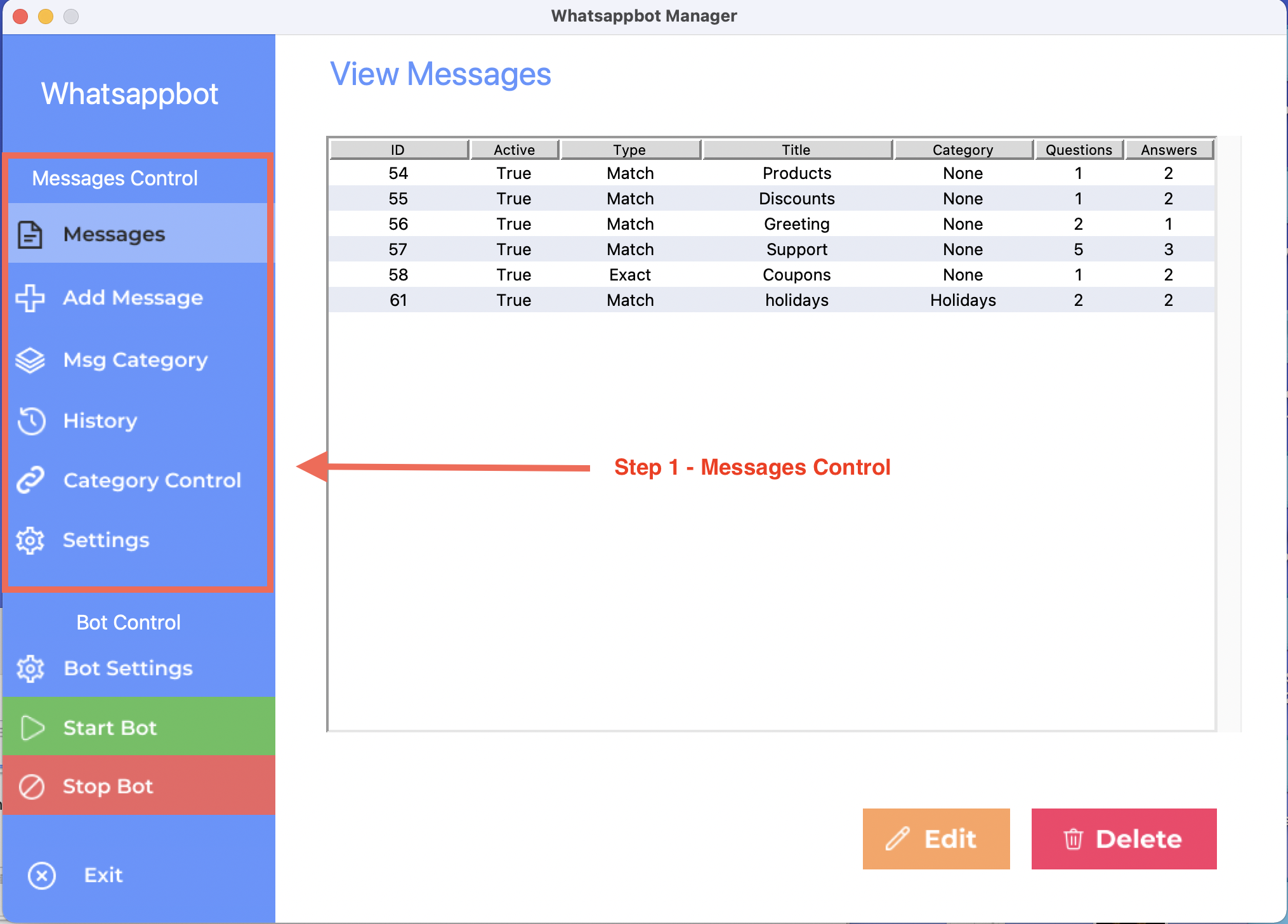Screen dimensions: 1288x924
Task: Click ID cell 54
Action: point(398,173)
